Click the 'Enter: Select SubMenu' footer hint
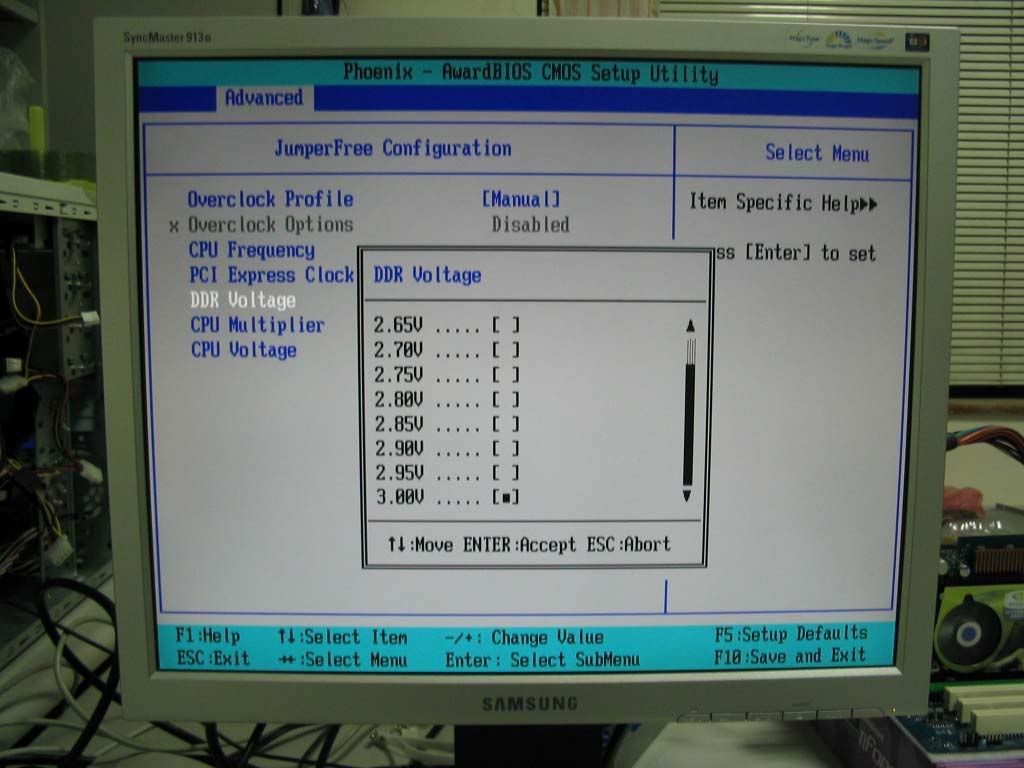The width and height of the screenshot is (1024, 768). click(542, 660)
